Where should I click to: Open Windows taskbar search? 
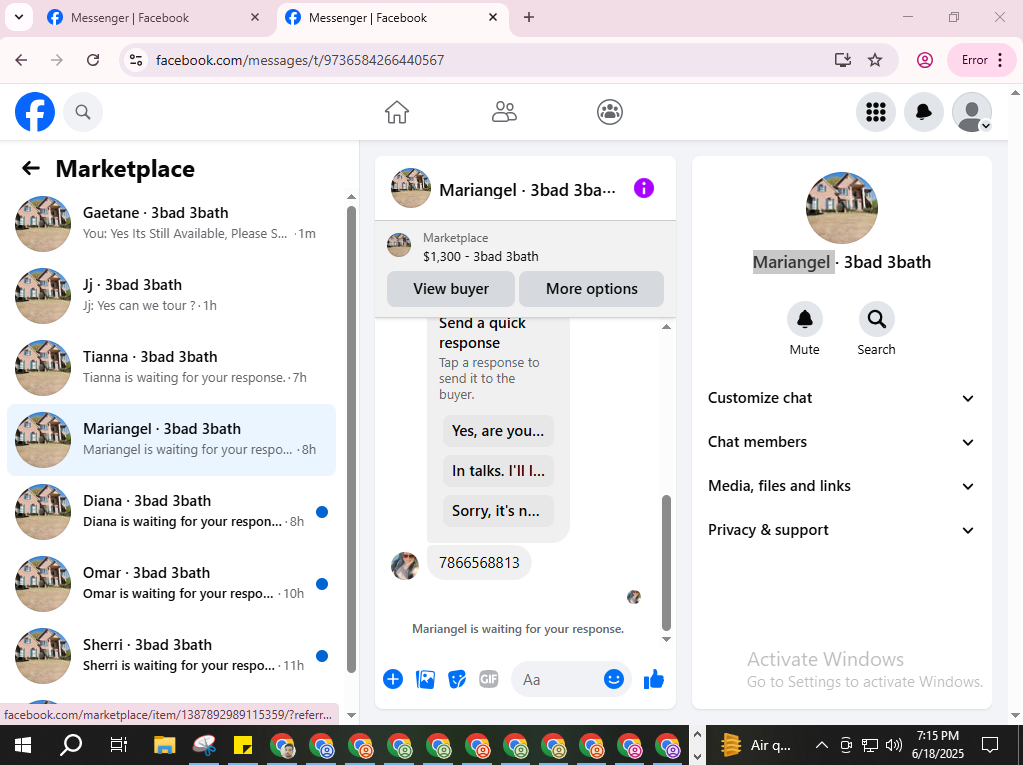tap(70, 745)
